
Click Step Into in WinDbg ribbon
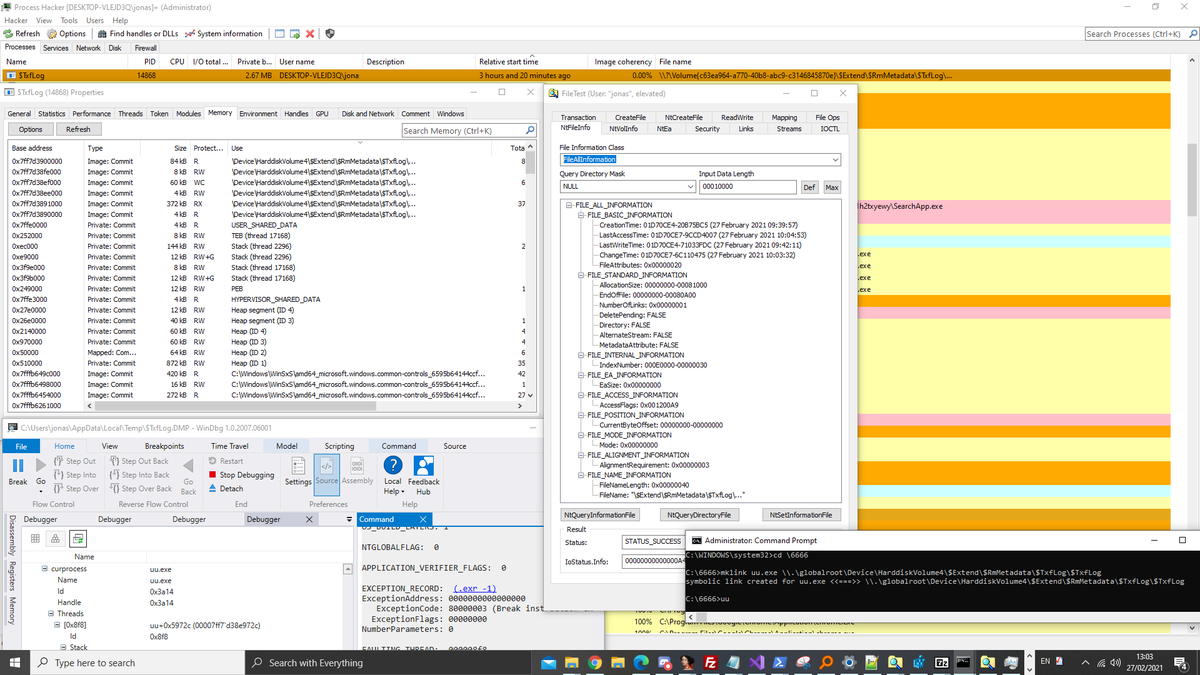(73, 475)
